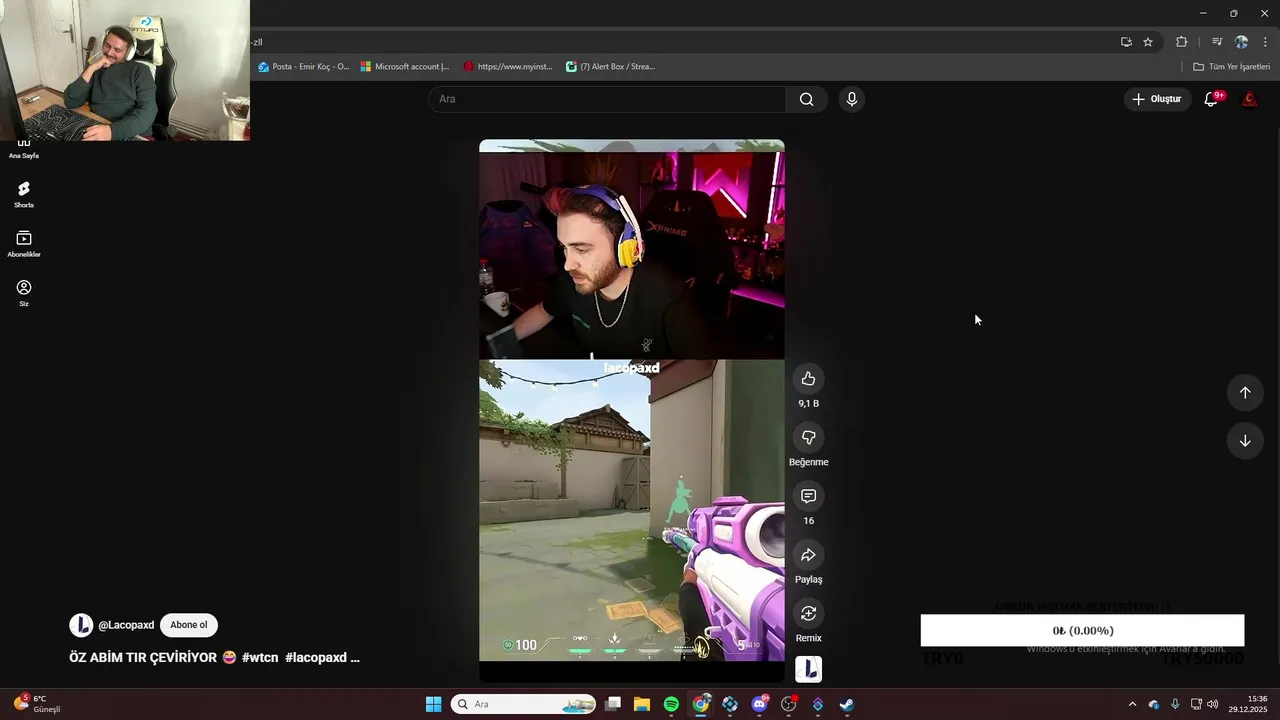Open YouTube notifications bell
Image resolution: width=1280 pixels, height=720 pixels.
(1211, 99)
